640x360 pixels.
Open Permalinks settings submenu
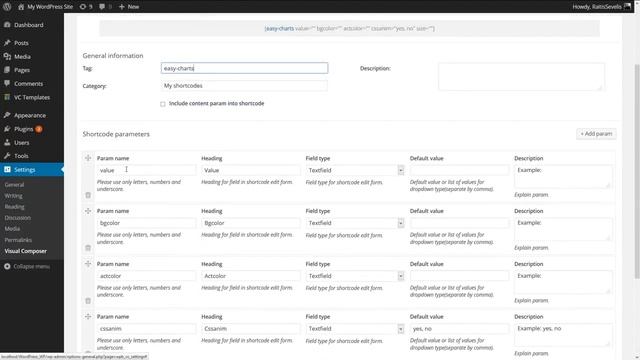[x=18, y=240]
